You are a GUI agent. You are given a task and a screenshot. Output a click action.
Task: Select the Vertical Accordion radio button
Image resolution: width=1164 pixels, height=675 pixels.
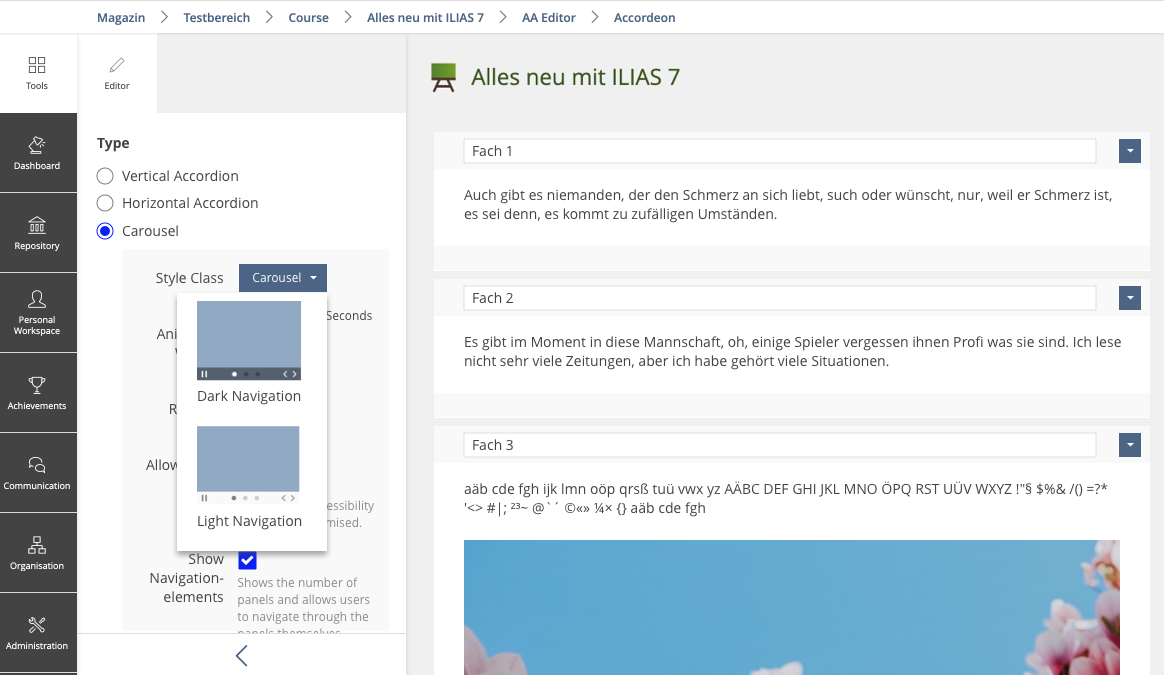105,176
